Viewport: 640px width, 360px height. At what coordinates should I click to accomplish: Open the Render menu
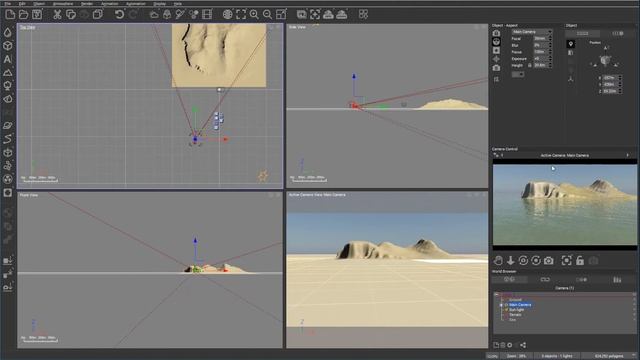tap(87, 4)
